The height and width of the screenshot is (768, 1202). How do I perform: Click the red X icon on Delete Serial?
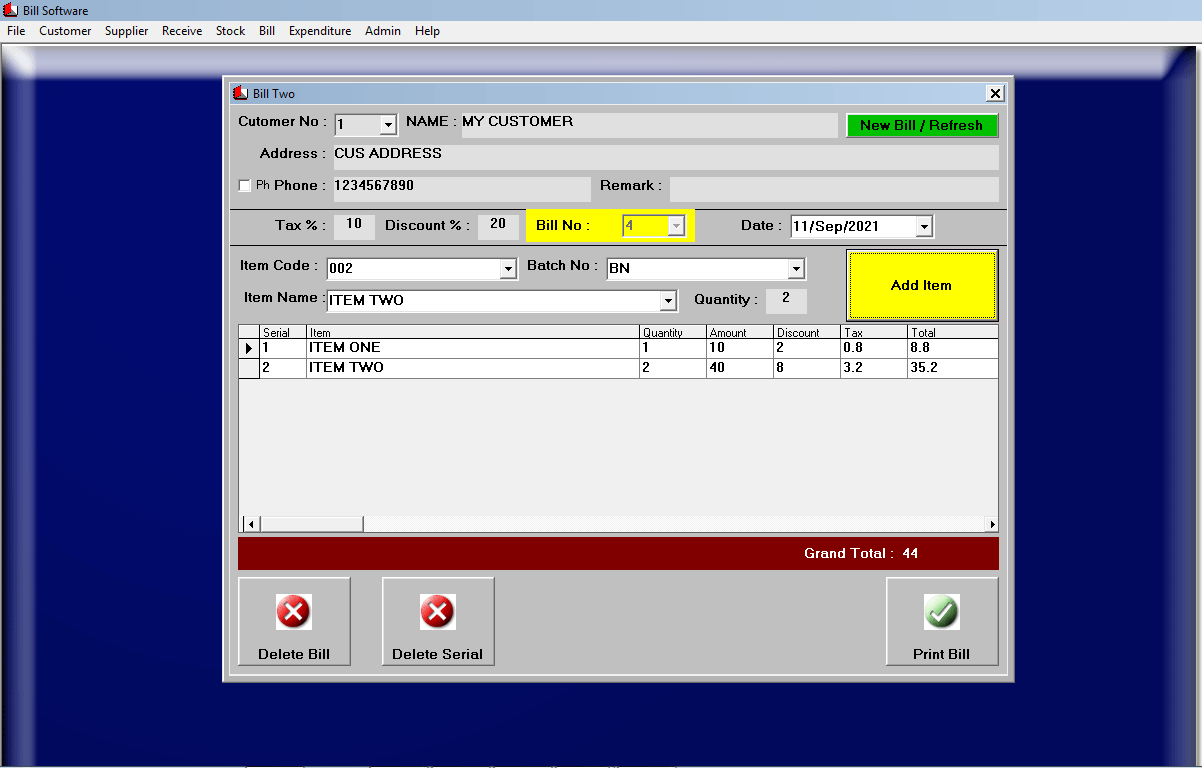click(x=438, y=611)
